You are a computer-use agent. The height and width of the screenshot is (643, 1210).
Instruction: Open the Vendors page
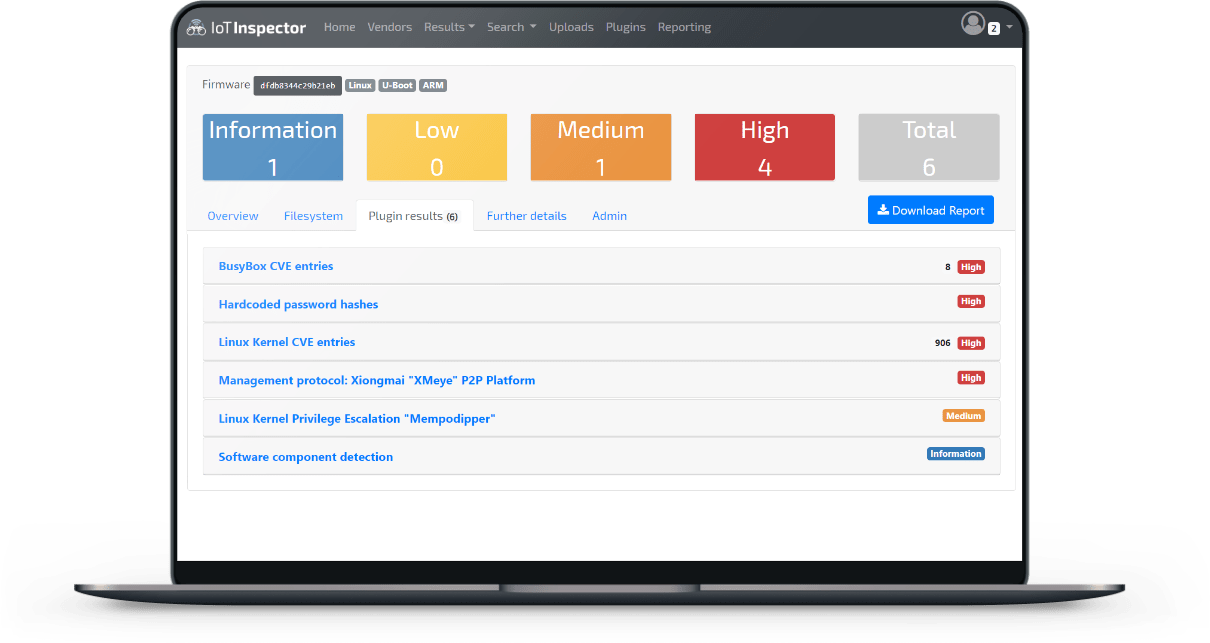[x=390, y=27]
